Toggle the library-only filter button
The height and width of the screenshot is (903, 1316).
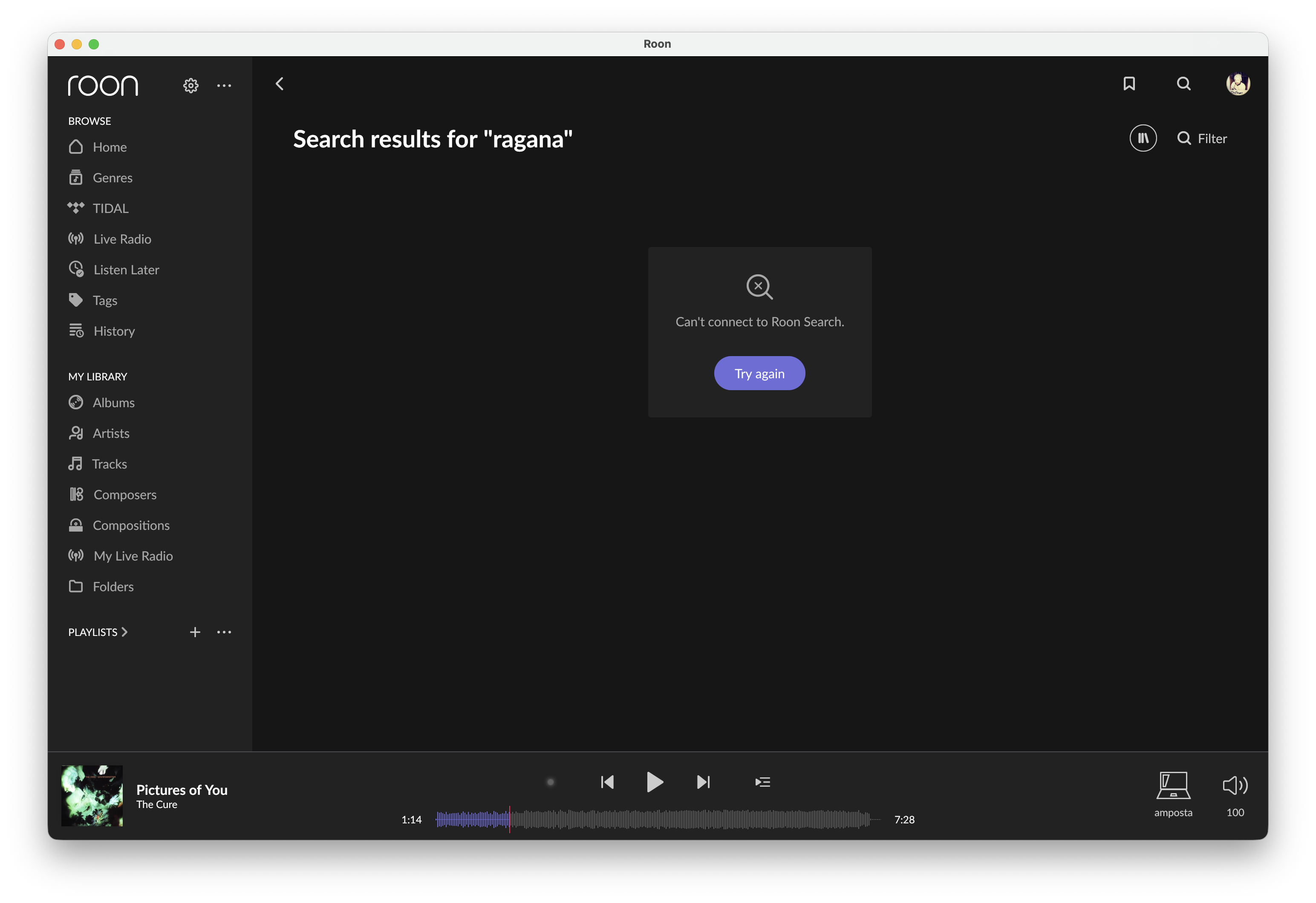(x=1143, y=138)
